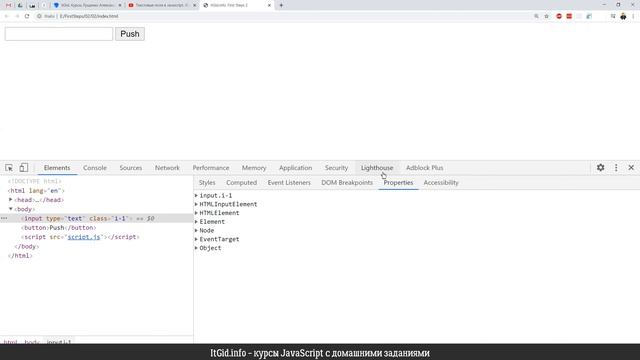Switch to the Elements panel
Screen dimensions: 640x360
coord(57,168)
